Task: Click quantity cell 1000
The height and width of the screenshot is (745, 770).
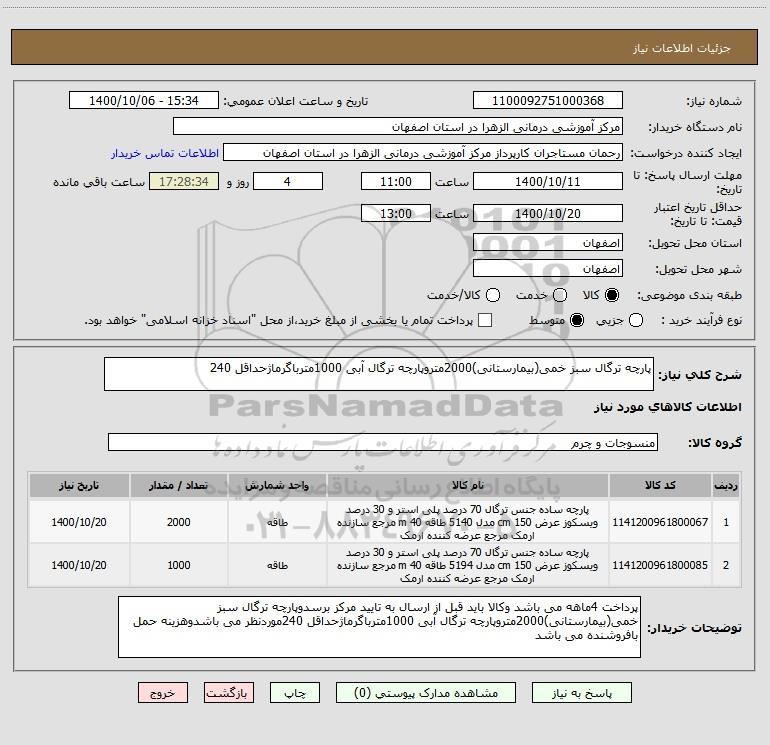Action: tap(179, 565)
